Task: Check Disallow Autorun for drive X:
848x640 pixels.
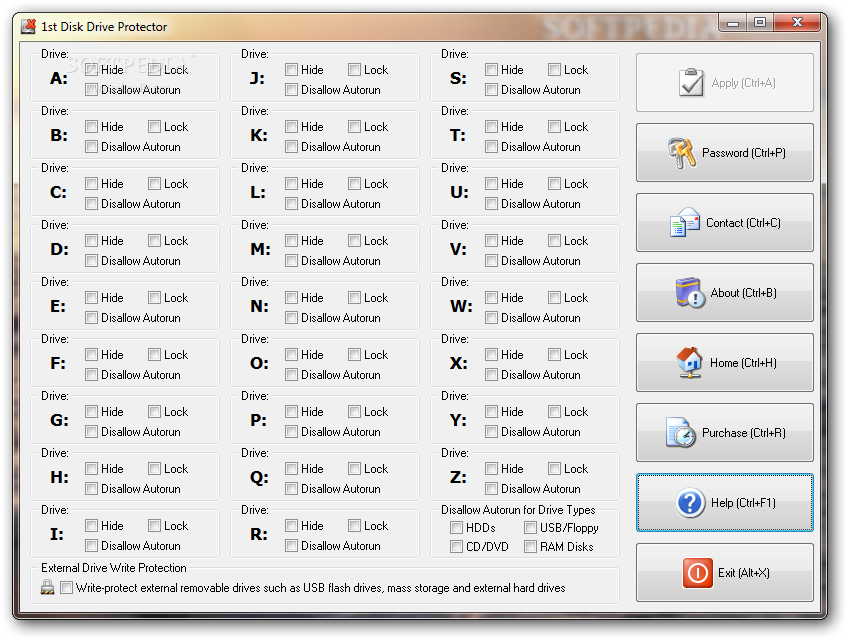Action: [x=492, y=375]
